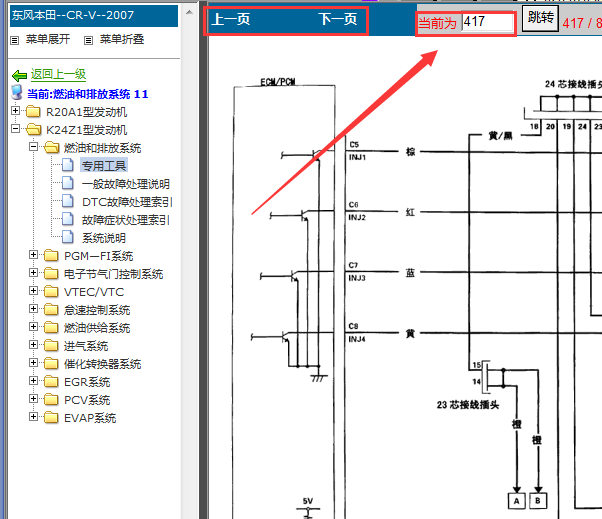Expand the 燃油供给系统 node
The height and width of the screenshot is (519, 602).
pos(33,327)
